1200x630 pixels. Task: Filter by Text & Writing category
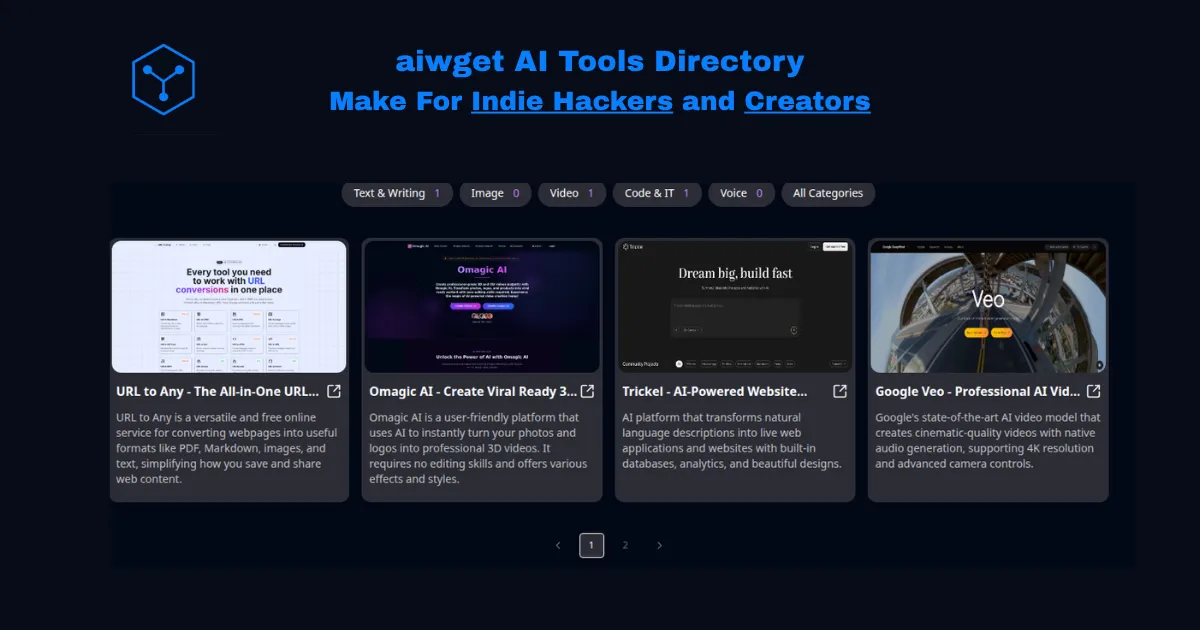(397, 193)
